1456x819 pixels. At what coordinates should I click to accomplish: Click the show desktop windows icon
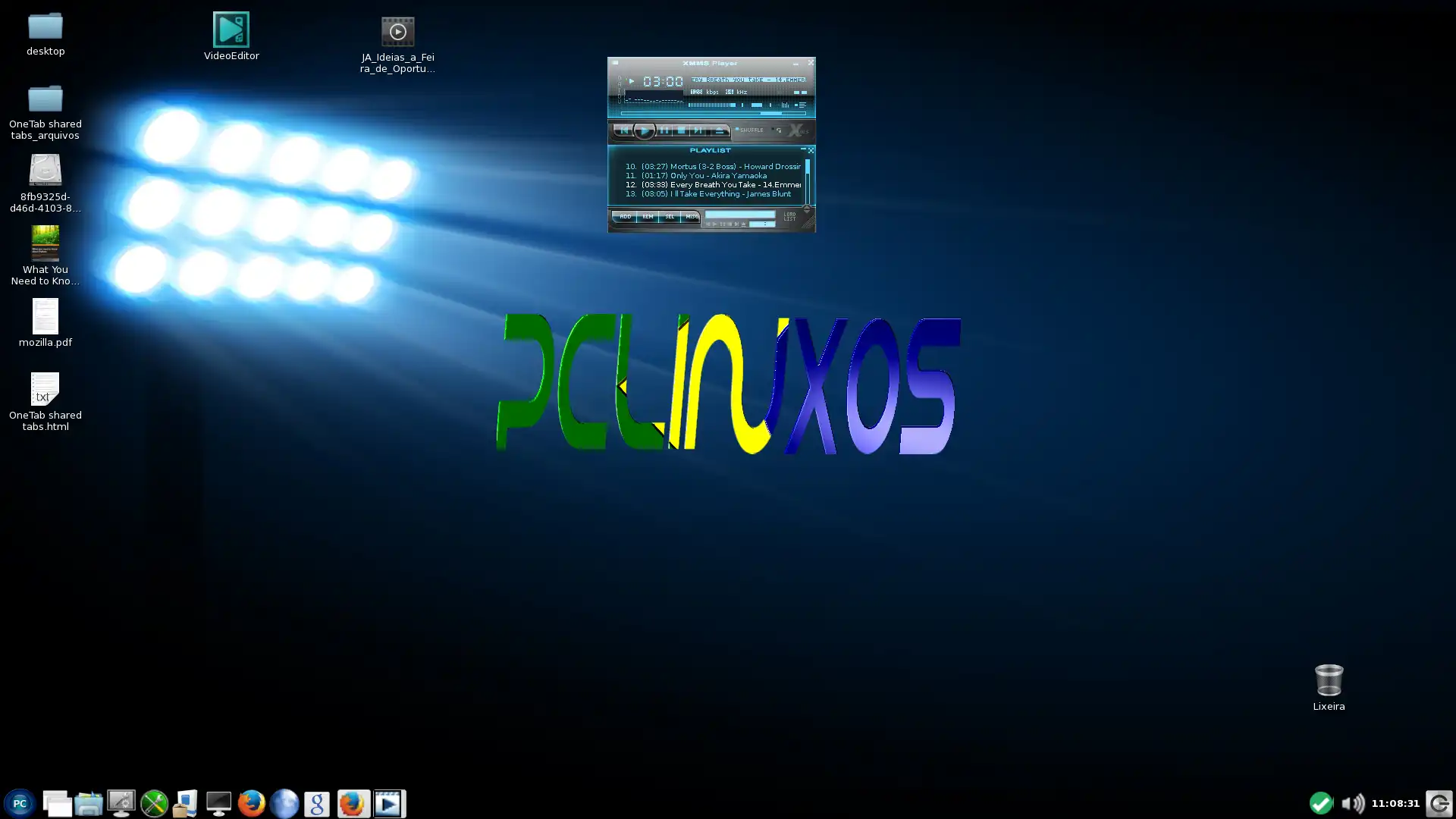[x=57, y=803]
